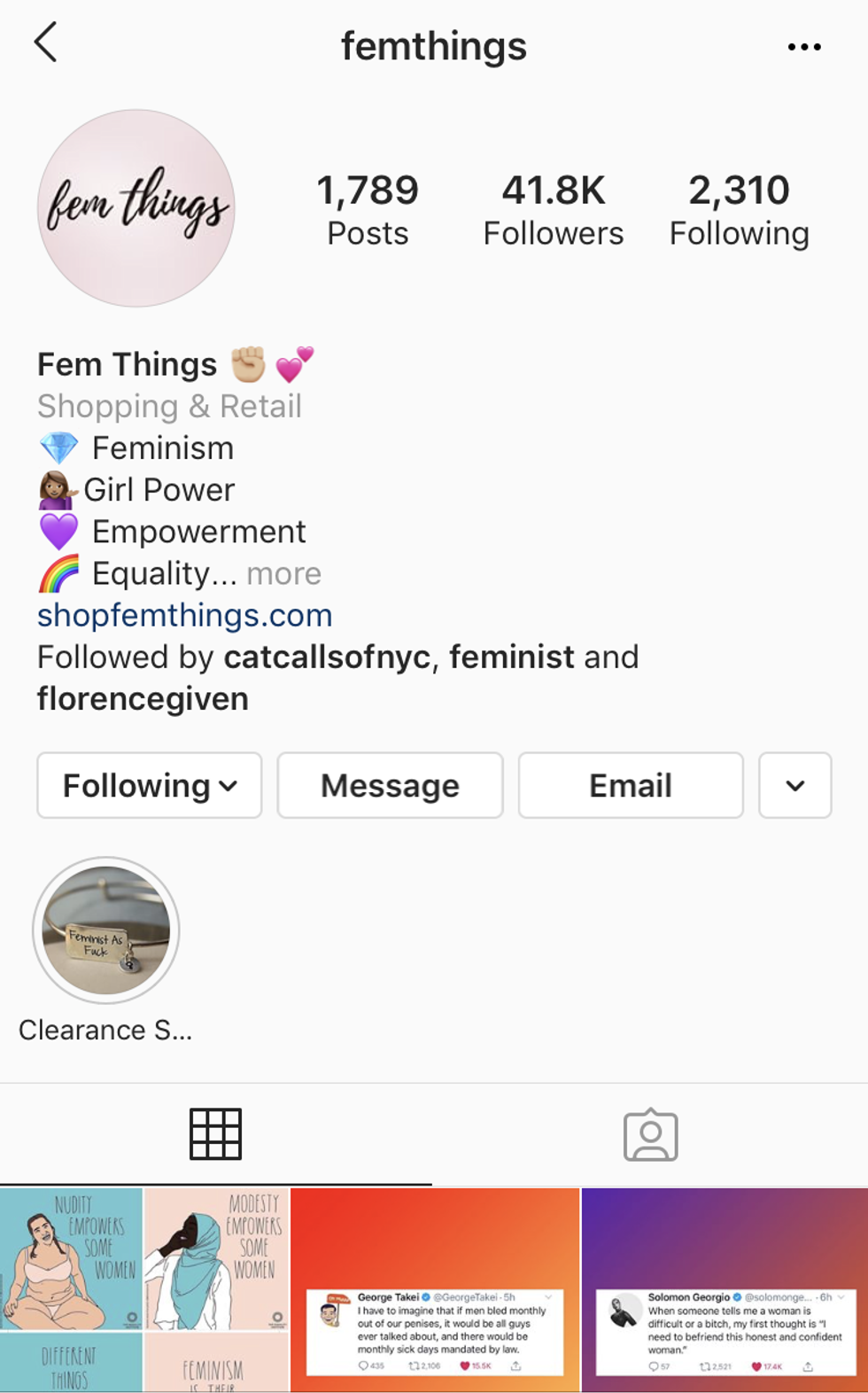Open the Following dropdown button
The height and width of the screenshot is (1393, 868).
tap(150, 785)
